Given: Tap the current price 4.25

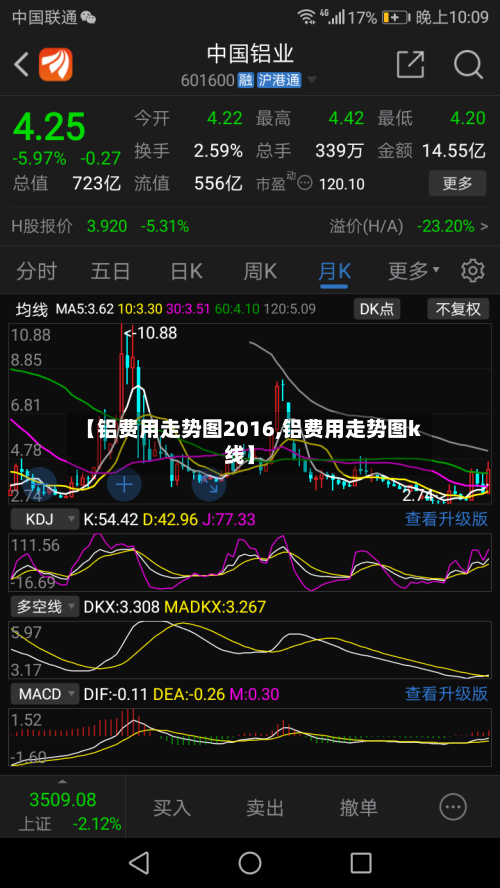Looking at the screenshot, I should 49,126.
